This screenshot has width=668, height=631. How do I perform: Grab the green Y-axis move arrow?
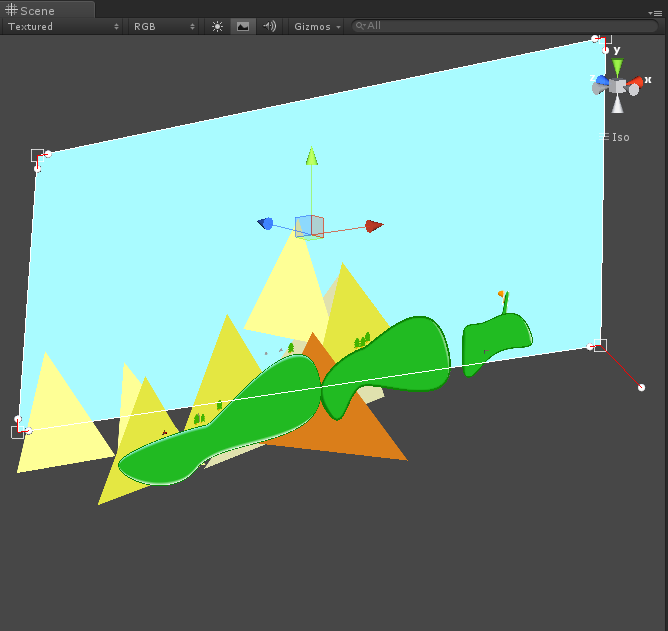pyautogui.click(x=311, y=156)
